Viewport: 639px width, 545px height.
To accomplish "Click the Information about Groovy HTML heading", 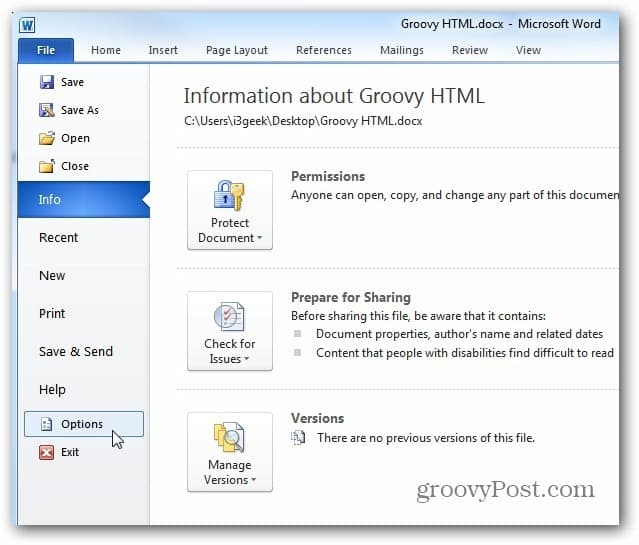I will click(334, 96).
